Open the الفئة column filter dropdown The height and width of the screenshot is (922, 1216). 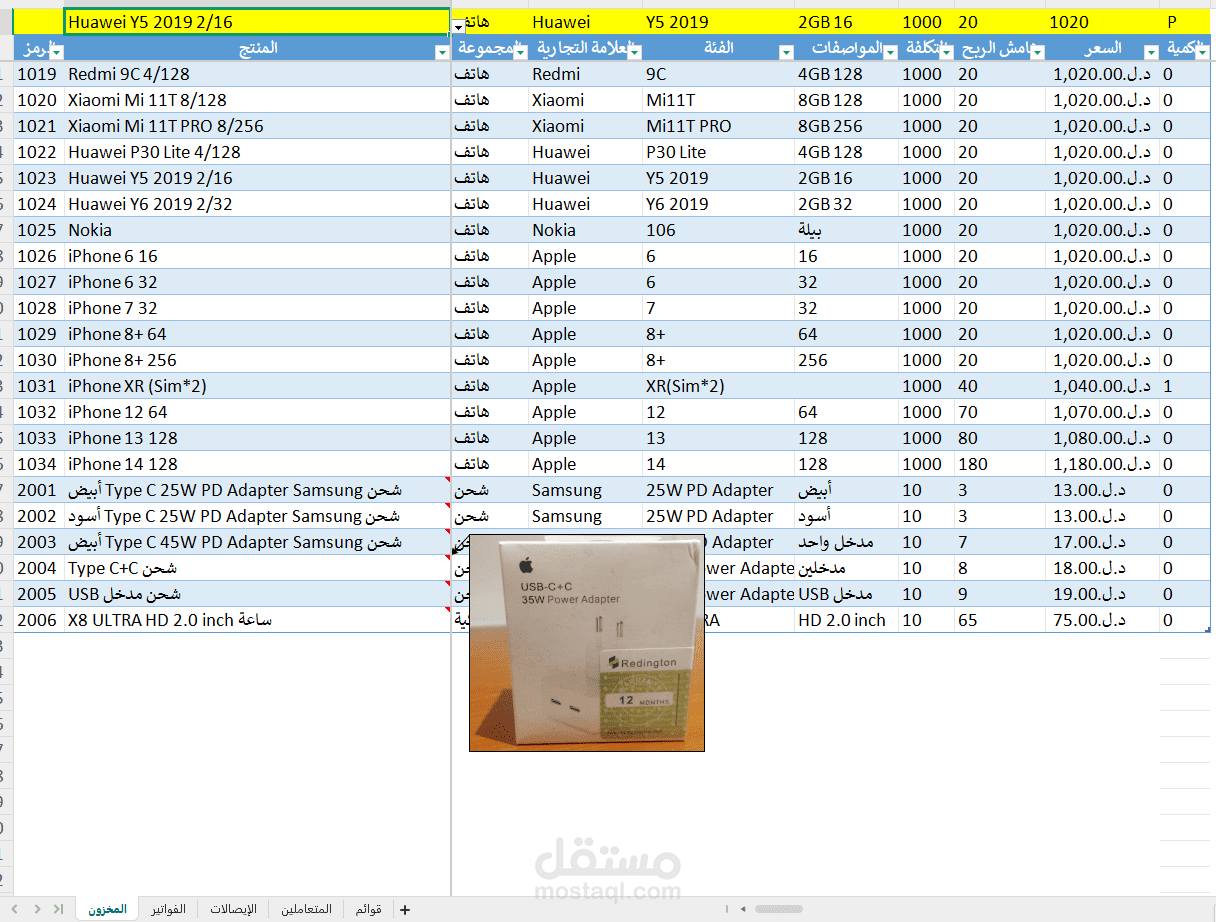point(786,51)
